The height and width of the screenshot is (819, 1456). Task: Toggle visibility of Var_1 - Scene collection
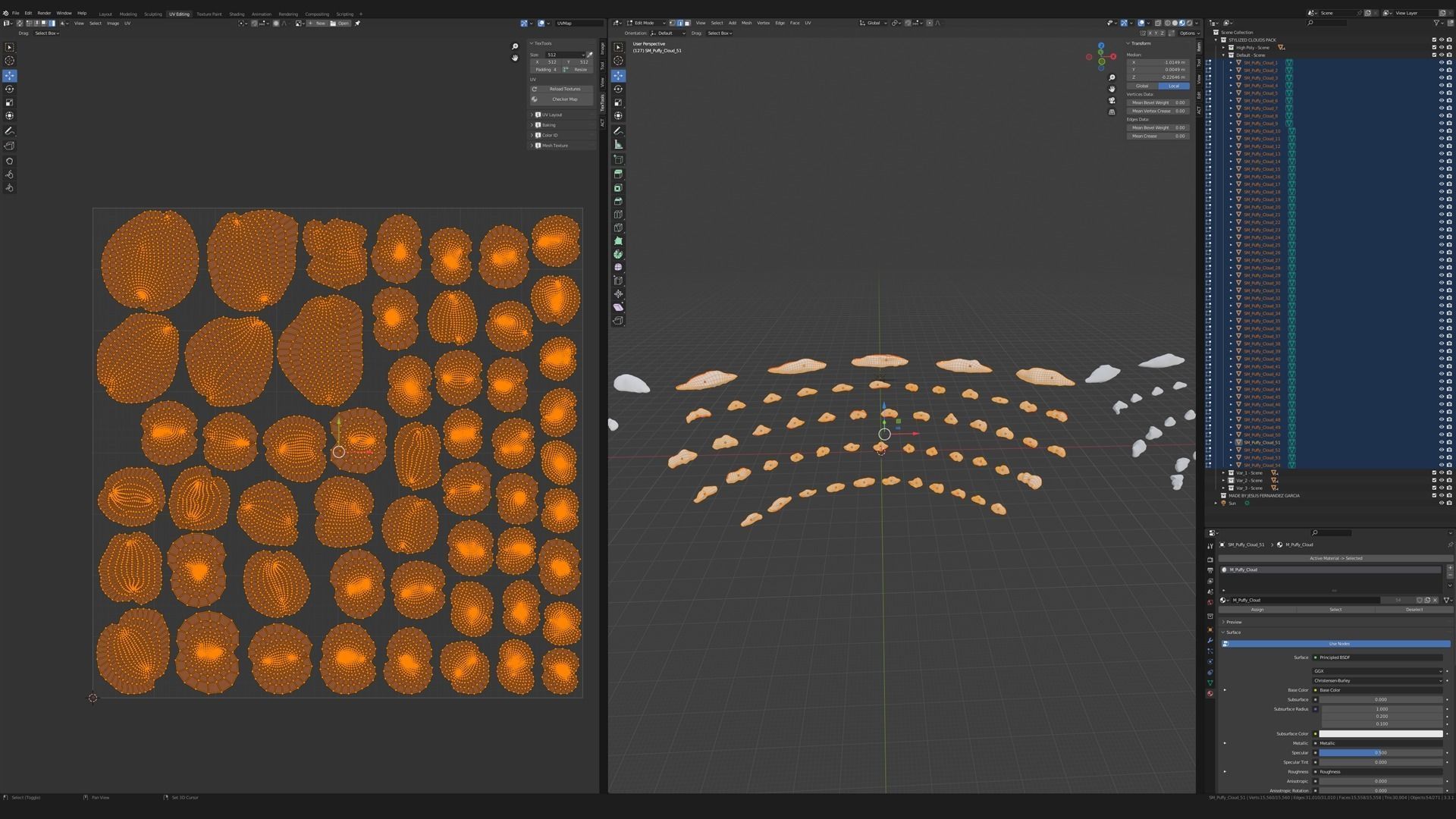pos(1442,472)
